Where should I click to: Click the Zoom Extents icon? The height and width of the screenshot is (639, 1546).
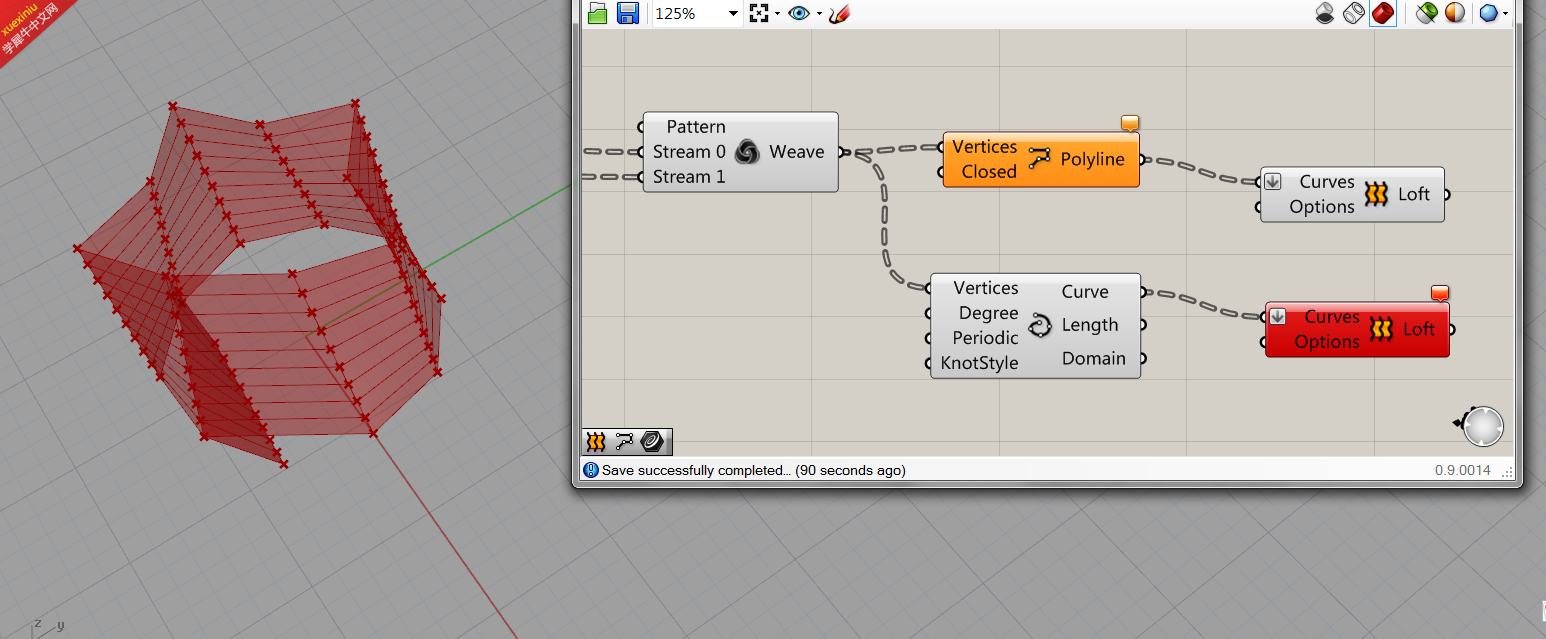[759, 13]
